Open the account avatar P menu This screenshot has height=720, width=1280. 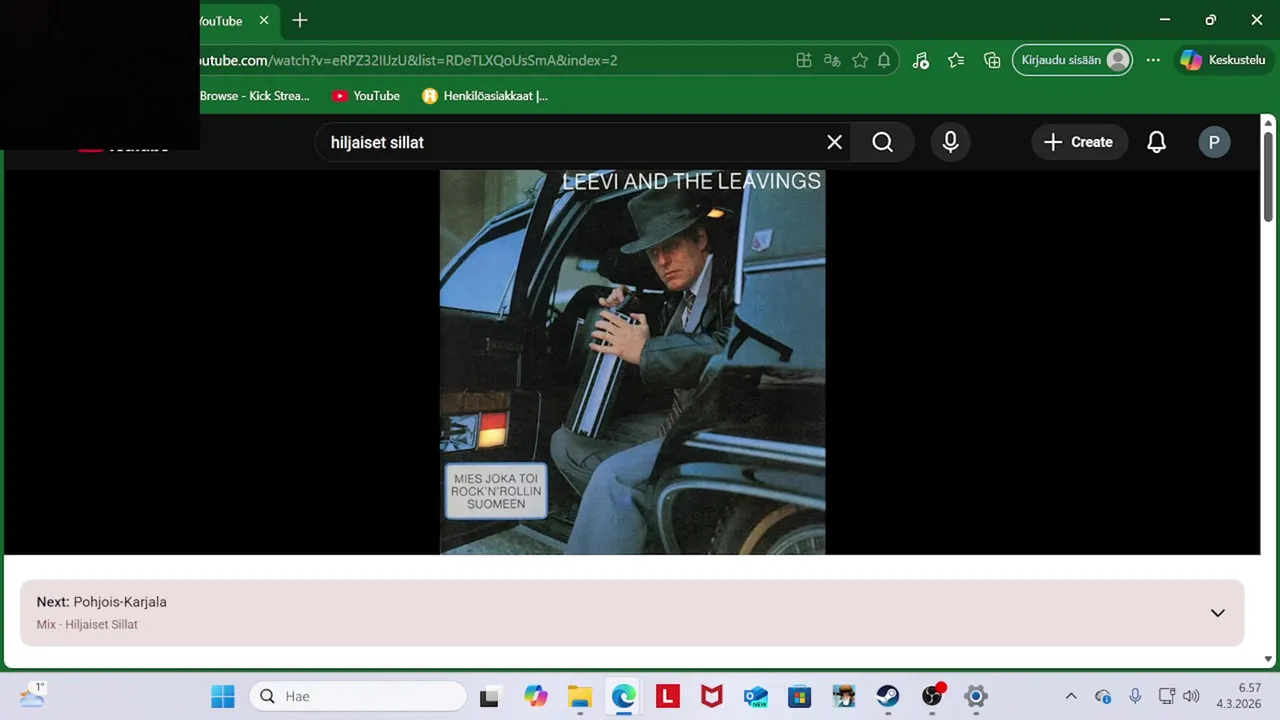pos(1214,142)
